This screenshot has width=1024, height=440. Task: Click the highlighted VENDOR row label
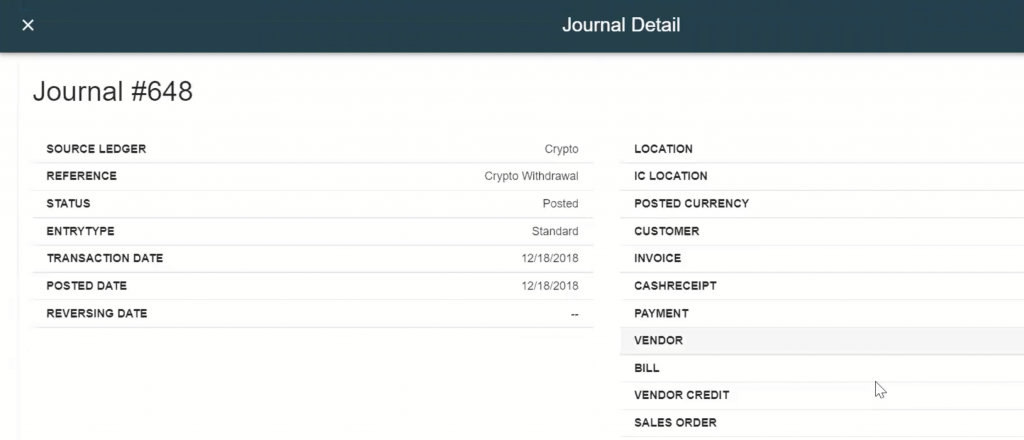coord(658,341)
